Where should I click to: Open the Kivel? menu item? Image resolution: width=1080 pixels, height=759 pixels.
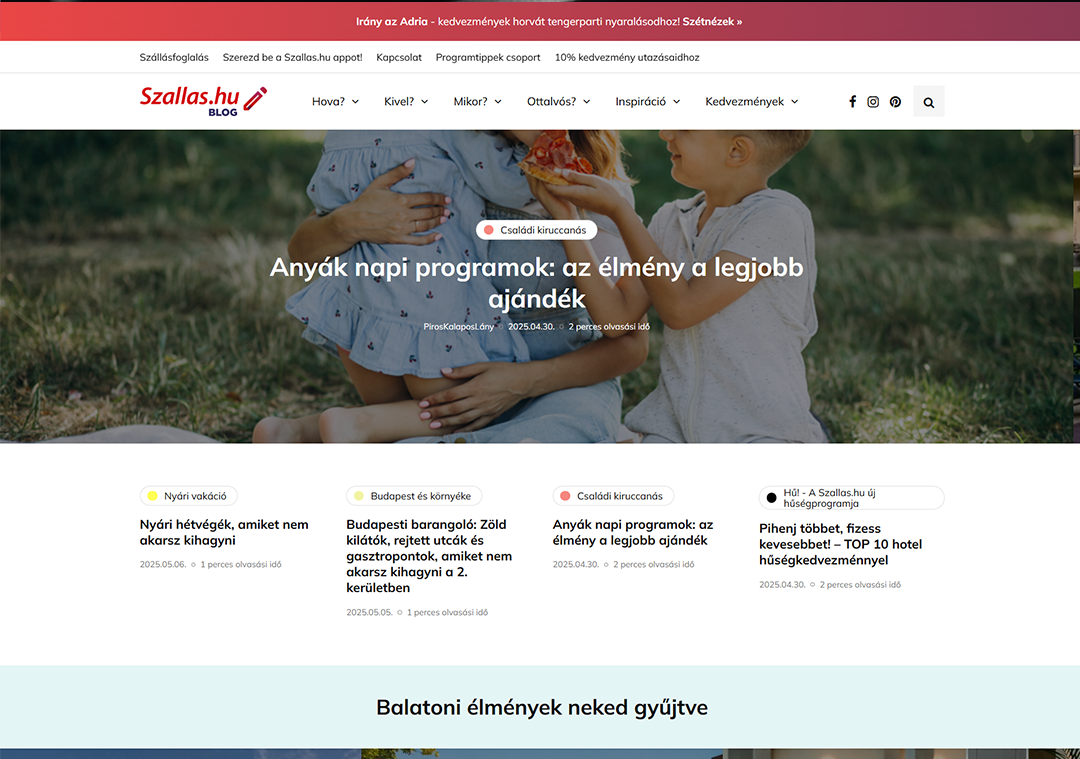click(x=399, y=101)
